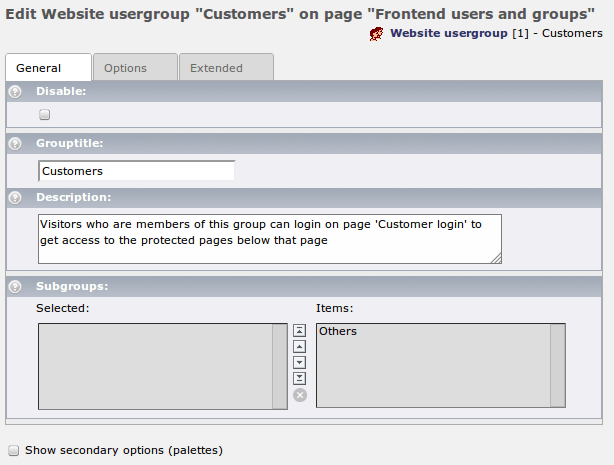614x465 pixels.
Task: Click the Grouptitle text field
Action: pyautogui.click(x=136, y=171)
